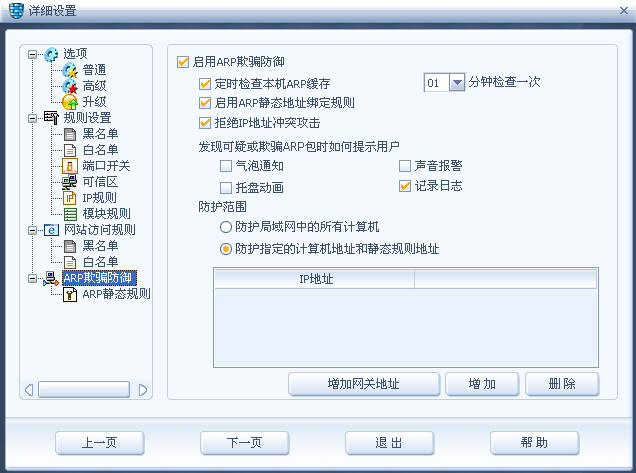Select the 高级 settings icon
The image size is (636, 473).
[x=70, y=86]
